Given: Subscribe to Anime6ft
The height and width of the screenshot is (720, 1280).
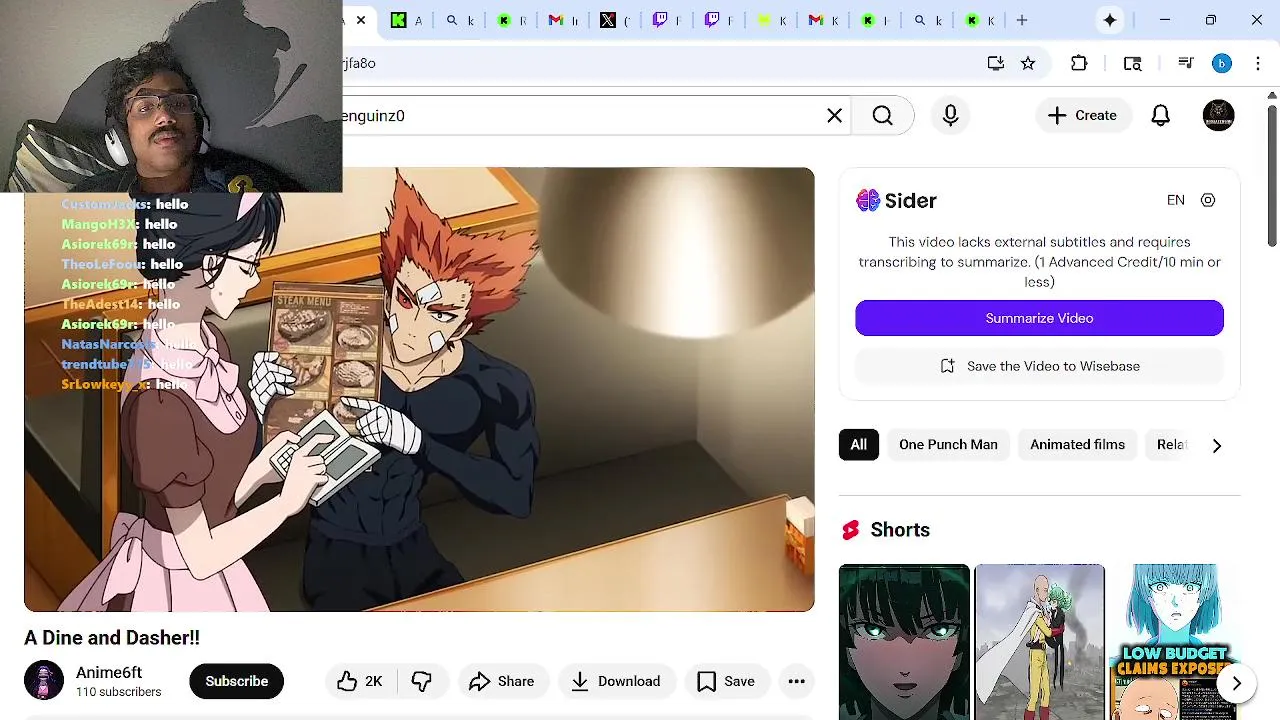Looking at the screenshot, I should [x=236, y=681].
